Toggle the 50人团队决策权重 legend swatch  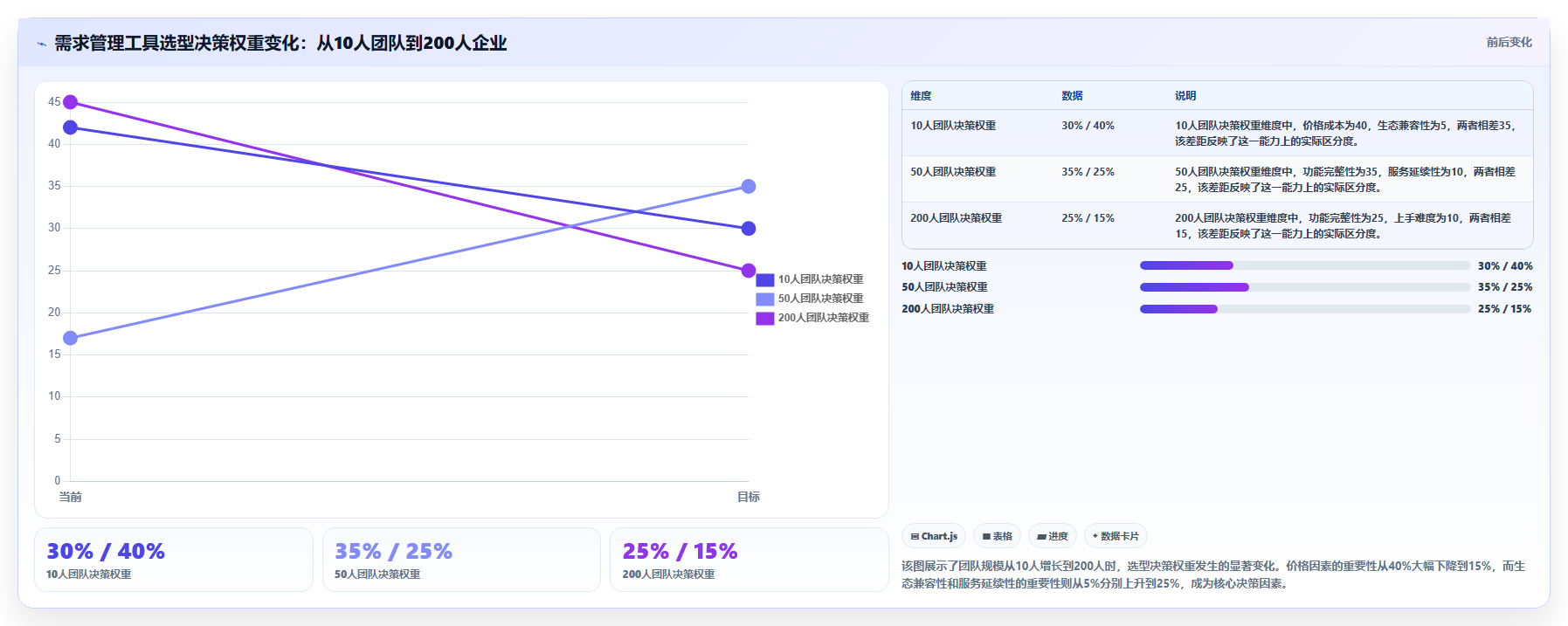pos(765,299)
